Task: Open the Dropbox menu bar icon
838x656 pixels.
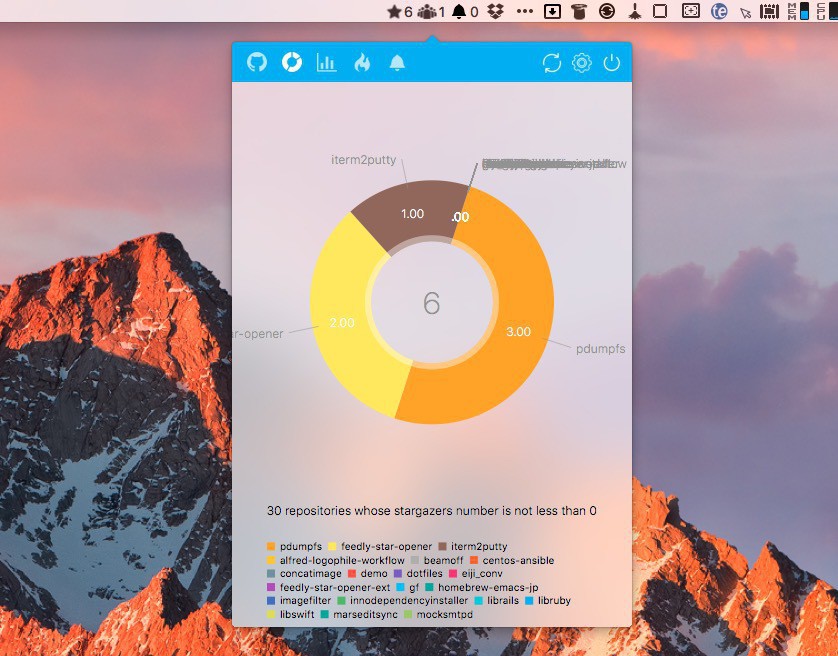Action: tap(496, 11)
